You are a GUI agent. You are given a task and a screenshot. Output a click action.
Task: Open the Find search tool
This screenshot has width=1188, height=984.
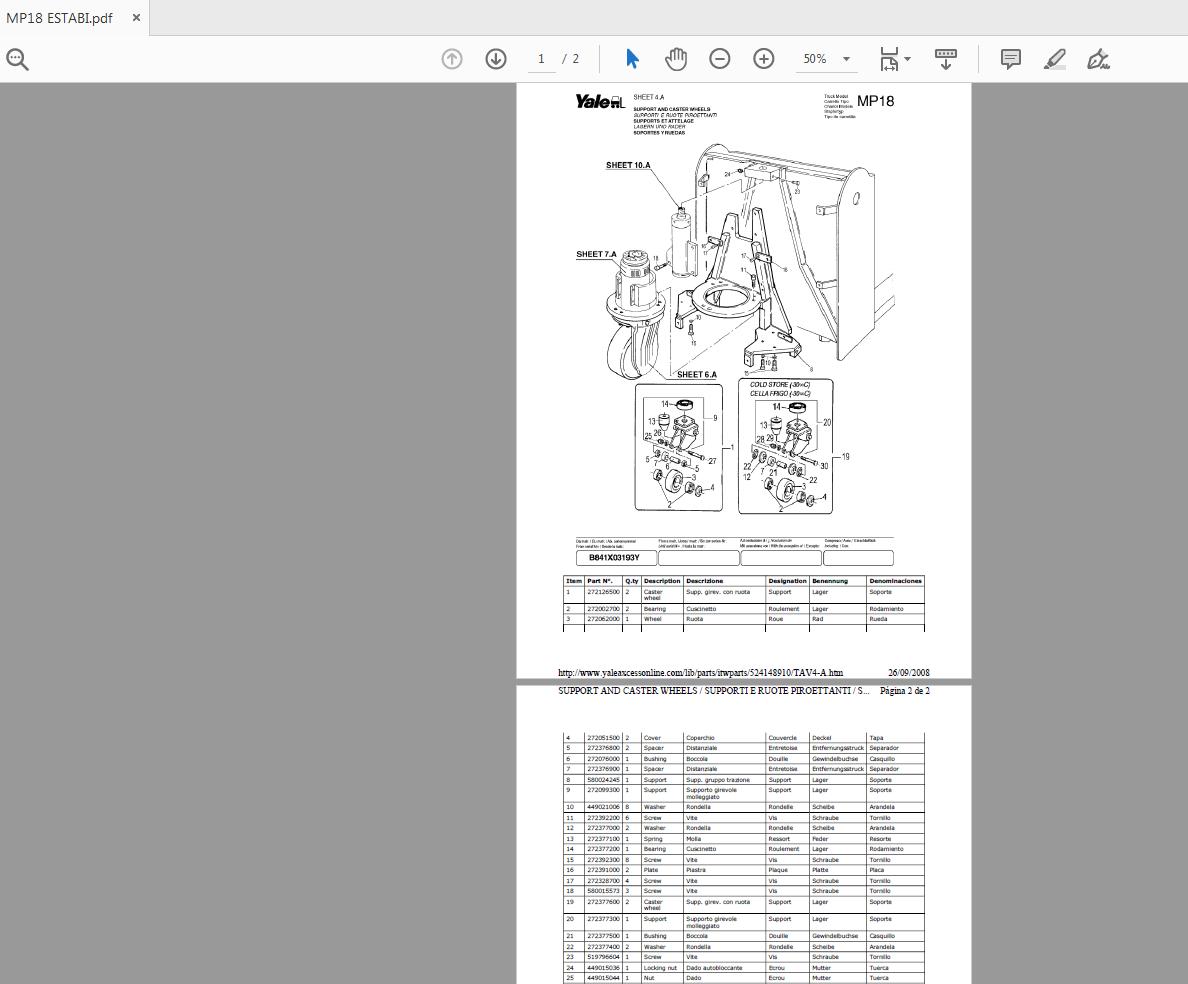pyautogui.click(x=18, y=59)
